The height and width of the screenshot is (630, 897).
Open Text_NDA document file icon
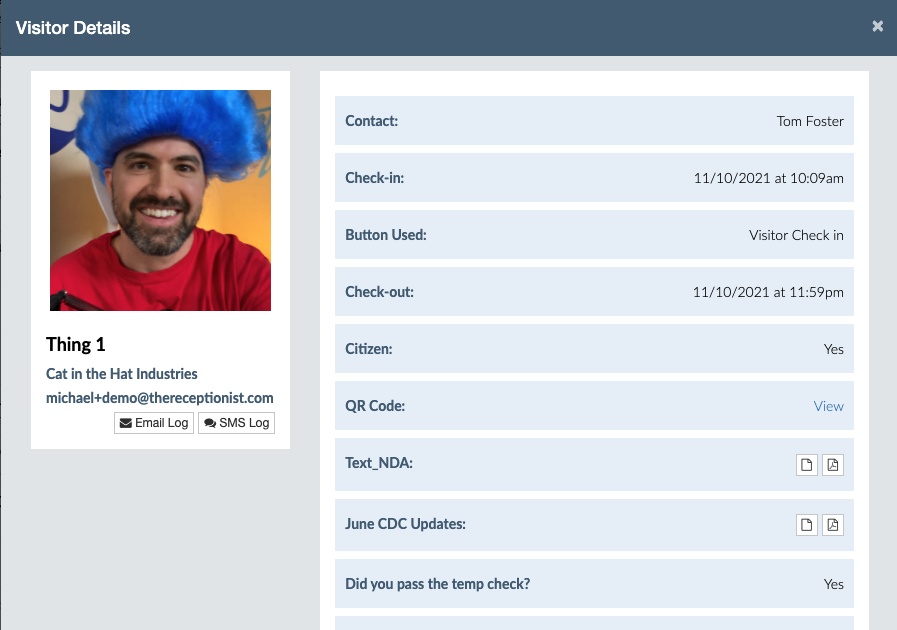(x=807, y=465)
